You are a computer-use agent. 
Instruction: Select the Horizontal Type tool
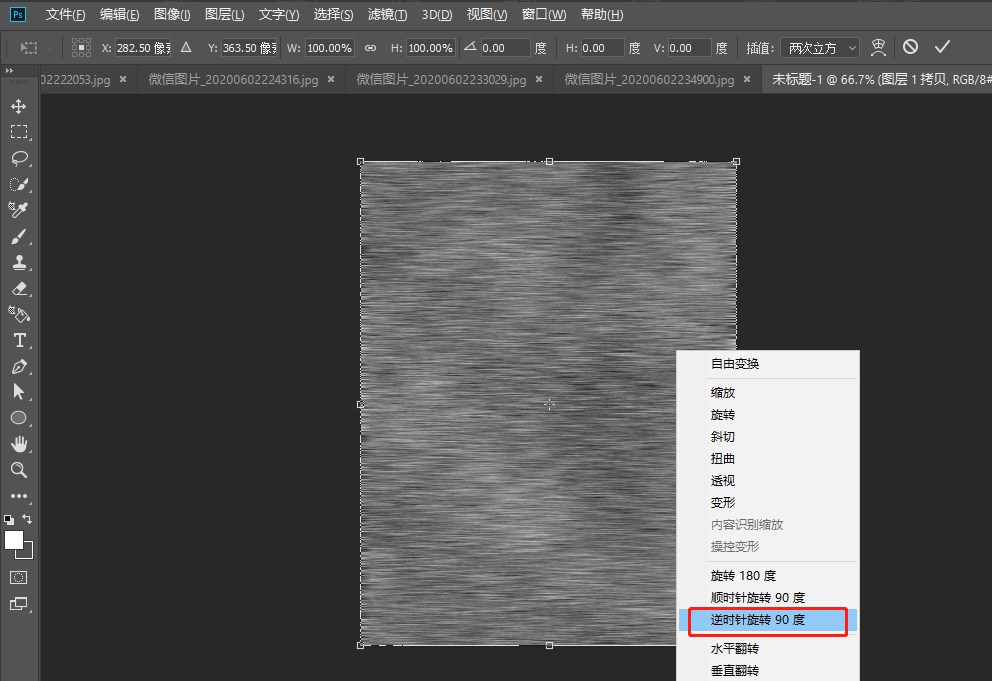tap(21, 341)
